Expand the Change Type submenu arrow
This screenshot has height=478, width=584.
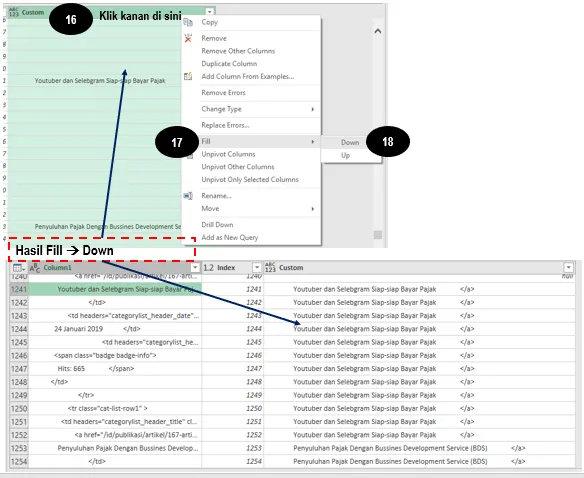312,109
